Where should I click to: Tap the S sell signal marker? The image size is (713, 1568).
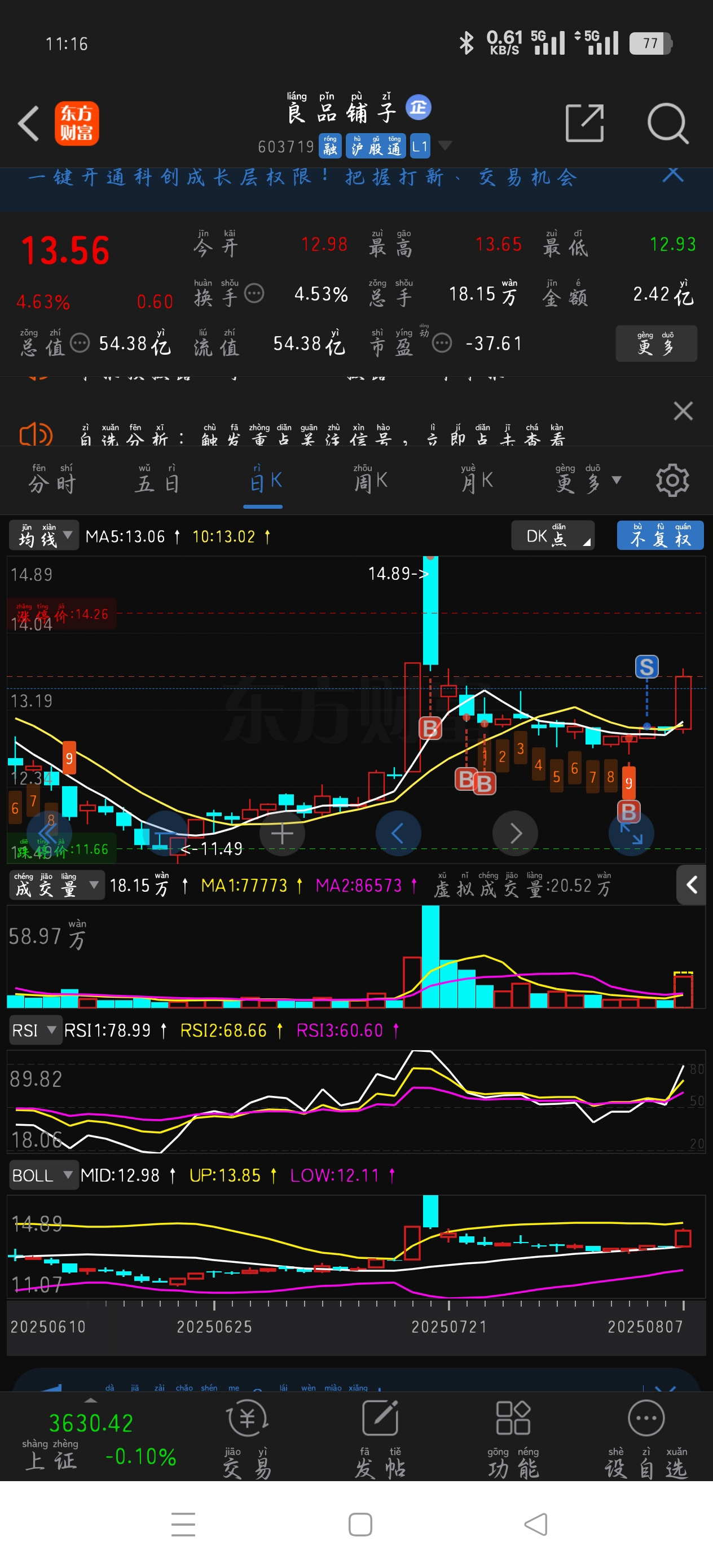(x=646, y=667)
